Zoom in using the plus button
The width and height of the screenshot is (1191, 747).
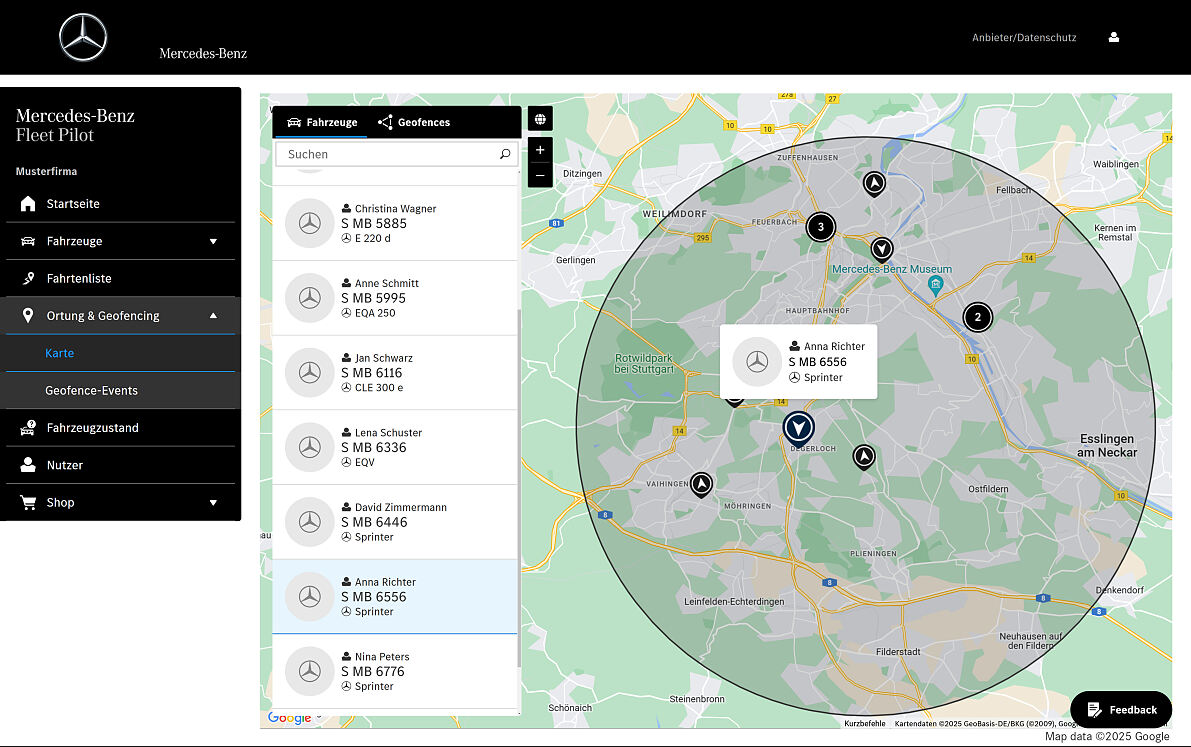pyautogui.click(x=540, y=150)
